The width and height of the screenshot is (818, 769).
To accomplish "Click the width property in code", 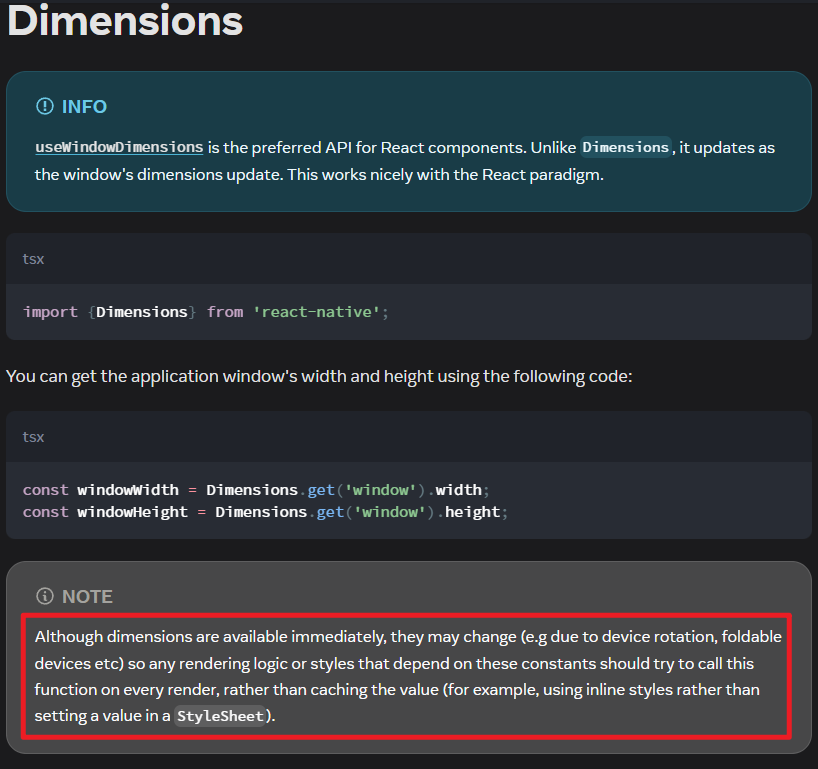I will click(458, 490).
